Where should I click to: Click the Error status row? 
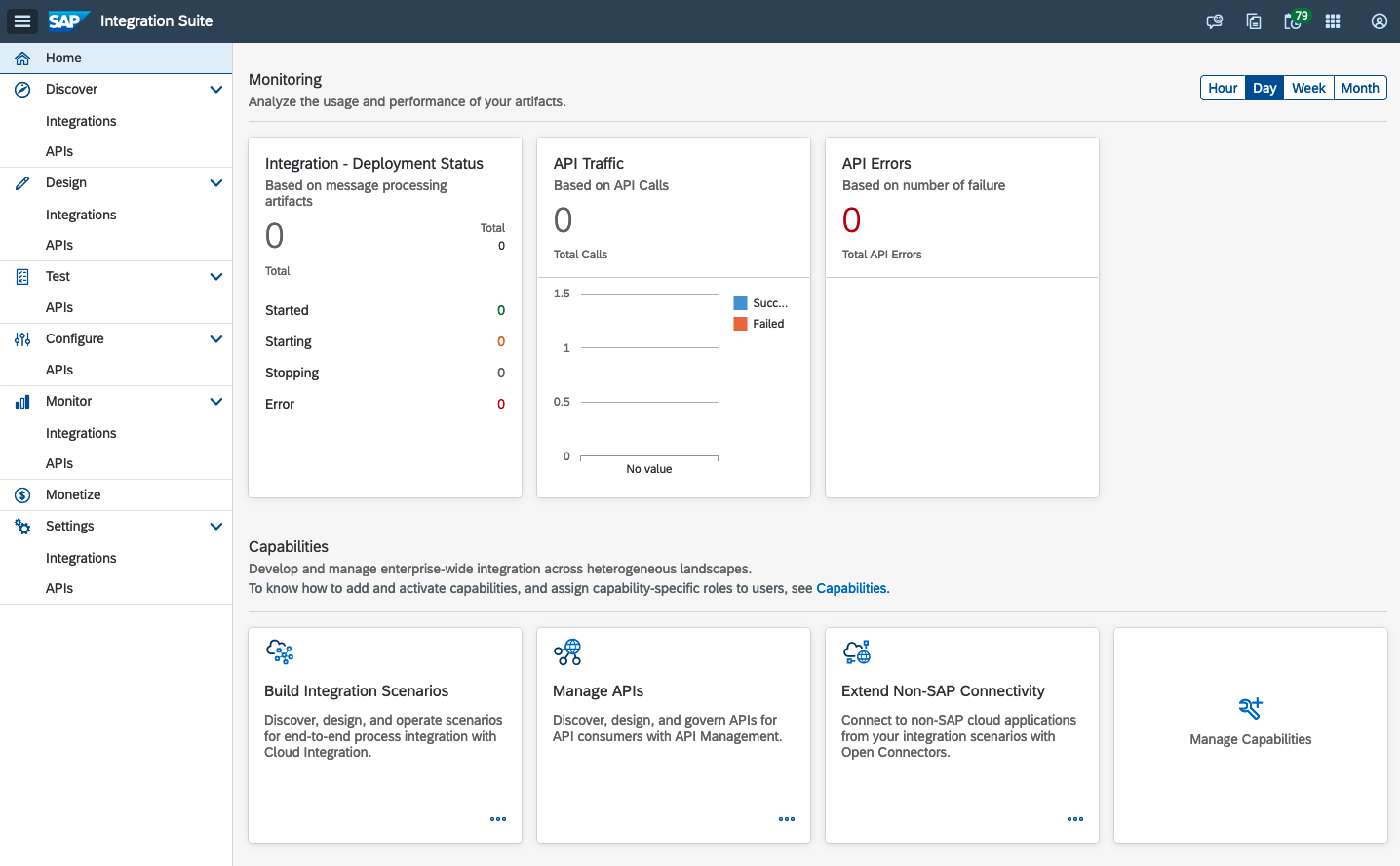[x=385, y=404]
